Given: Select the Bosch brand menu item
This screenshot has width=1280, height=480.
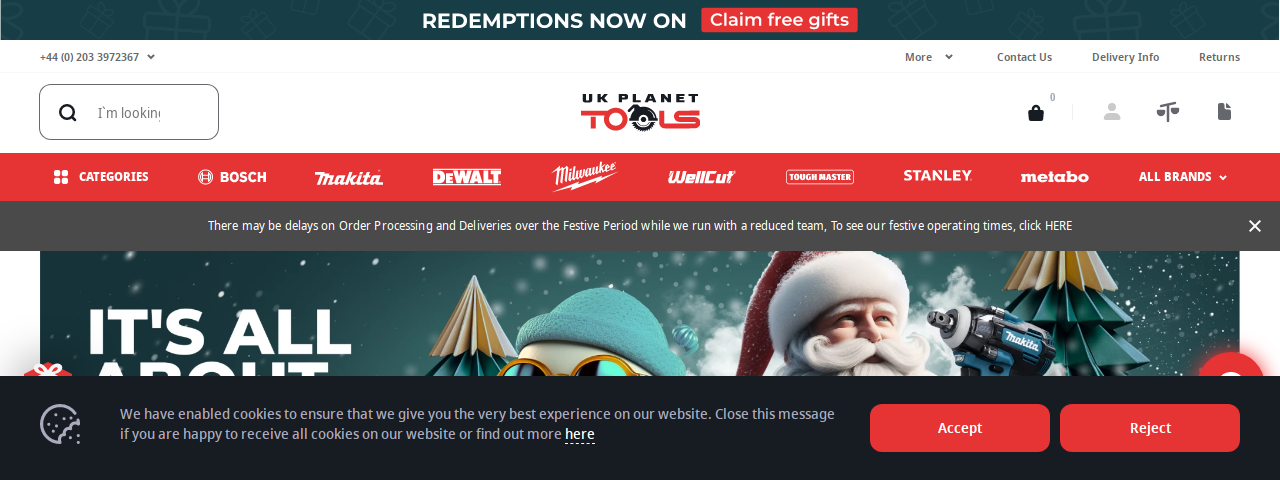Looking at the screenshot, I should click(x=232, y=177).
